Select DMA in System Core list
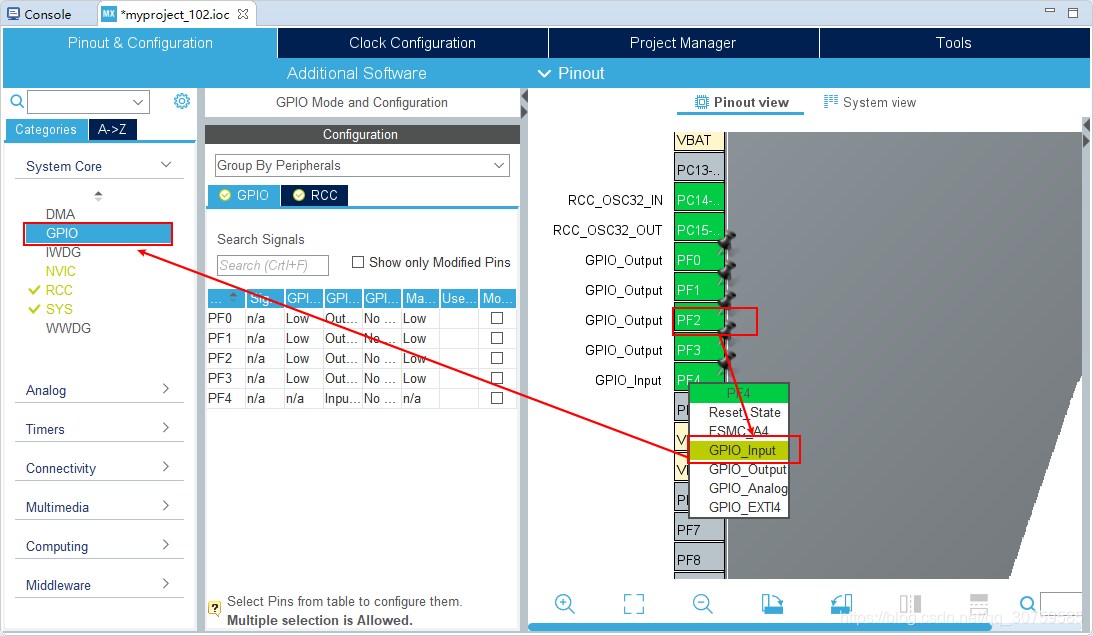The image size is (1093, 636). click(x=60, y=214)
